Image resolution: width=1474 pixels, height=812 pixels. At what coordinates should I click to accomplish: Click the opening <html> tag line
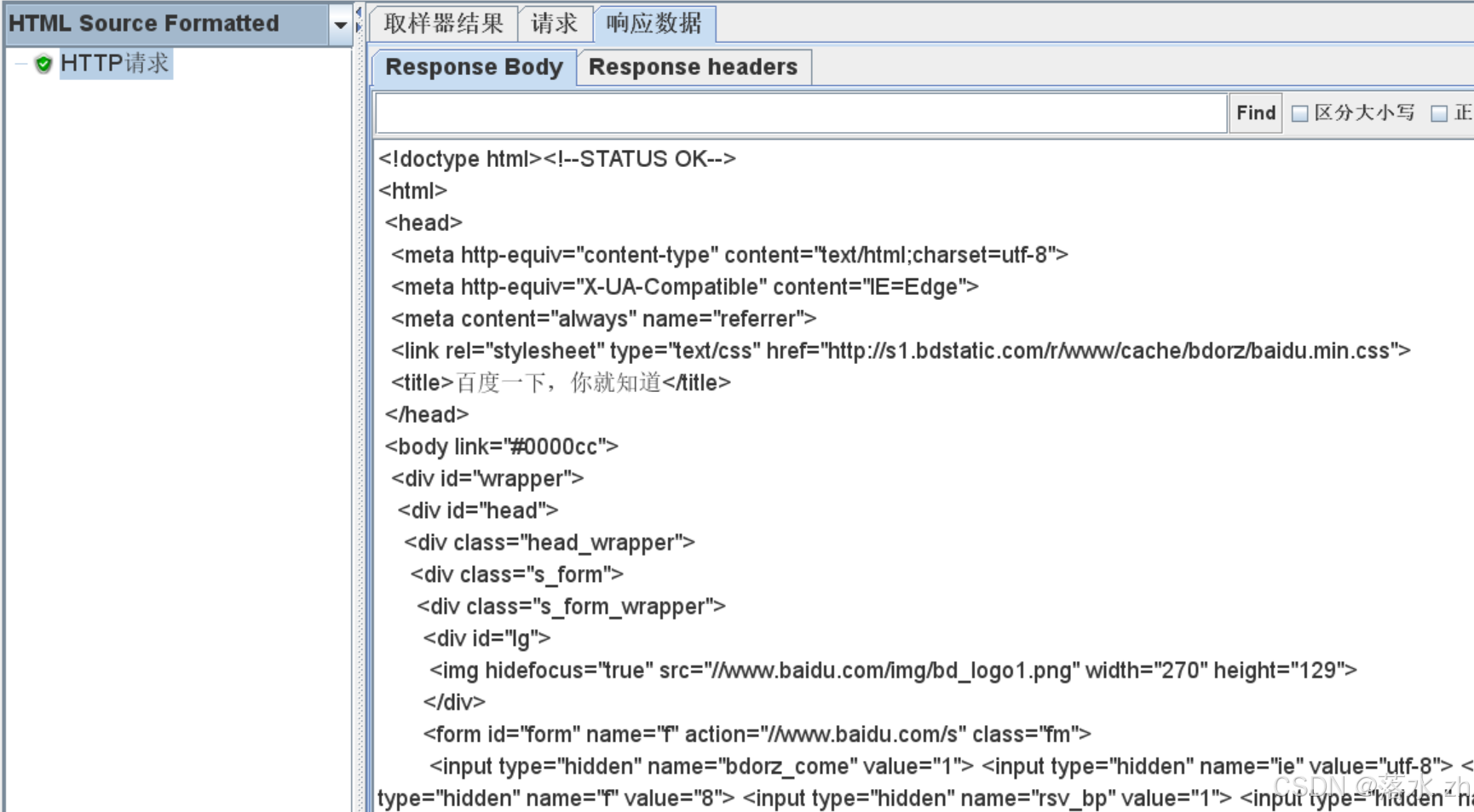point(413,191)
